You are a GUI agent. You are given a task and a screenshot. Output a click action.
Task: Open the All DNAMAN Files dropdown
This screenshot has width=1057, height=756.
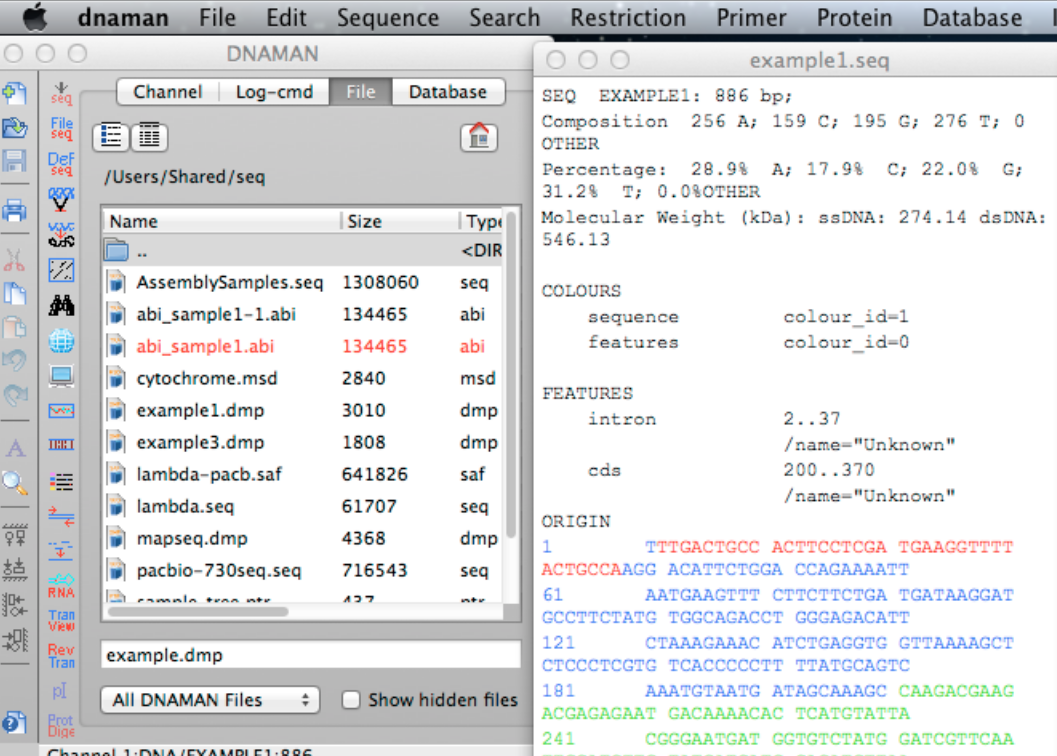(210, 700)
